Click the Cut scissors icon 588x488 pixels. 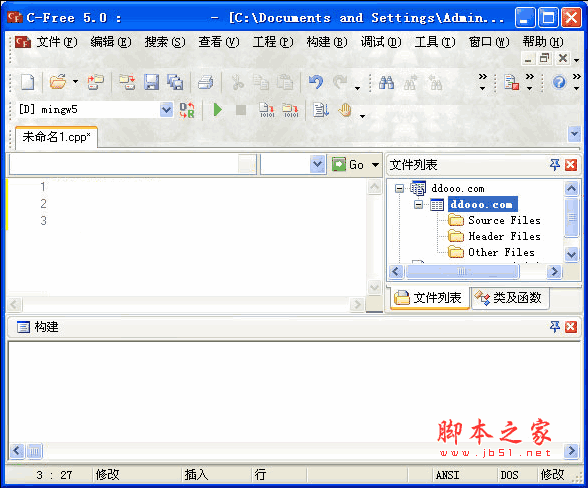pyautogui.click(x=237, y=82)
